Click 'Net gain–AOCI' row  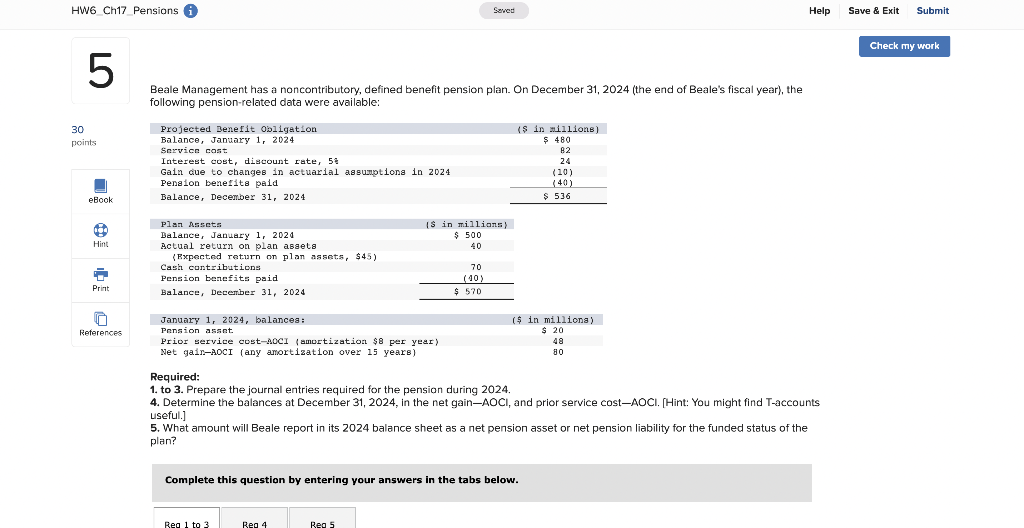[x=377, y=352]
